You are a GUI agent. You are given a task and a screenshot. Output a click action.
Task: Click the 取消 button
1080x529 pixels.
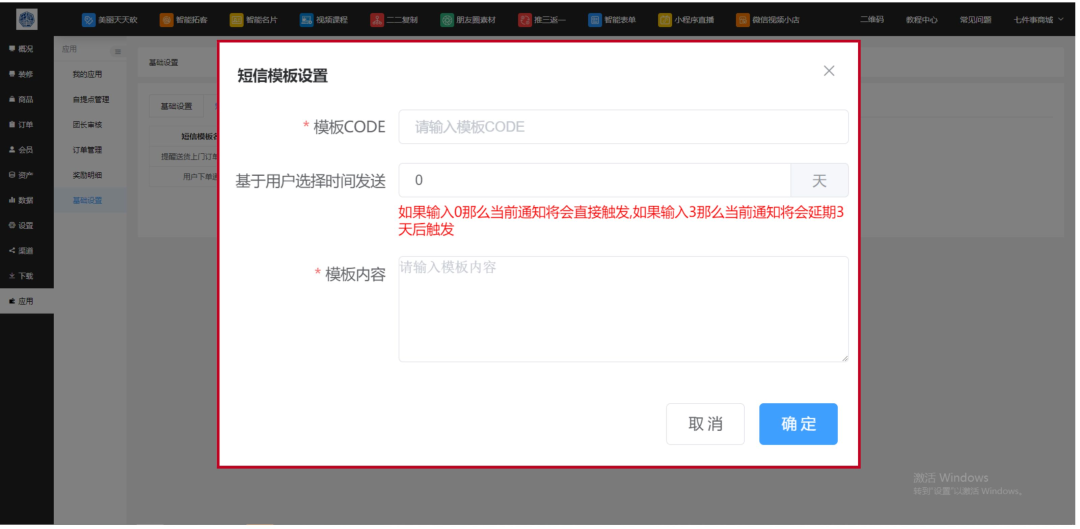[x=705, y=424]
